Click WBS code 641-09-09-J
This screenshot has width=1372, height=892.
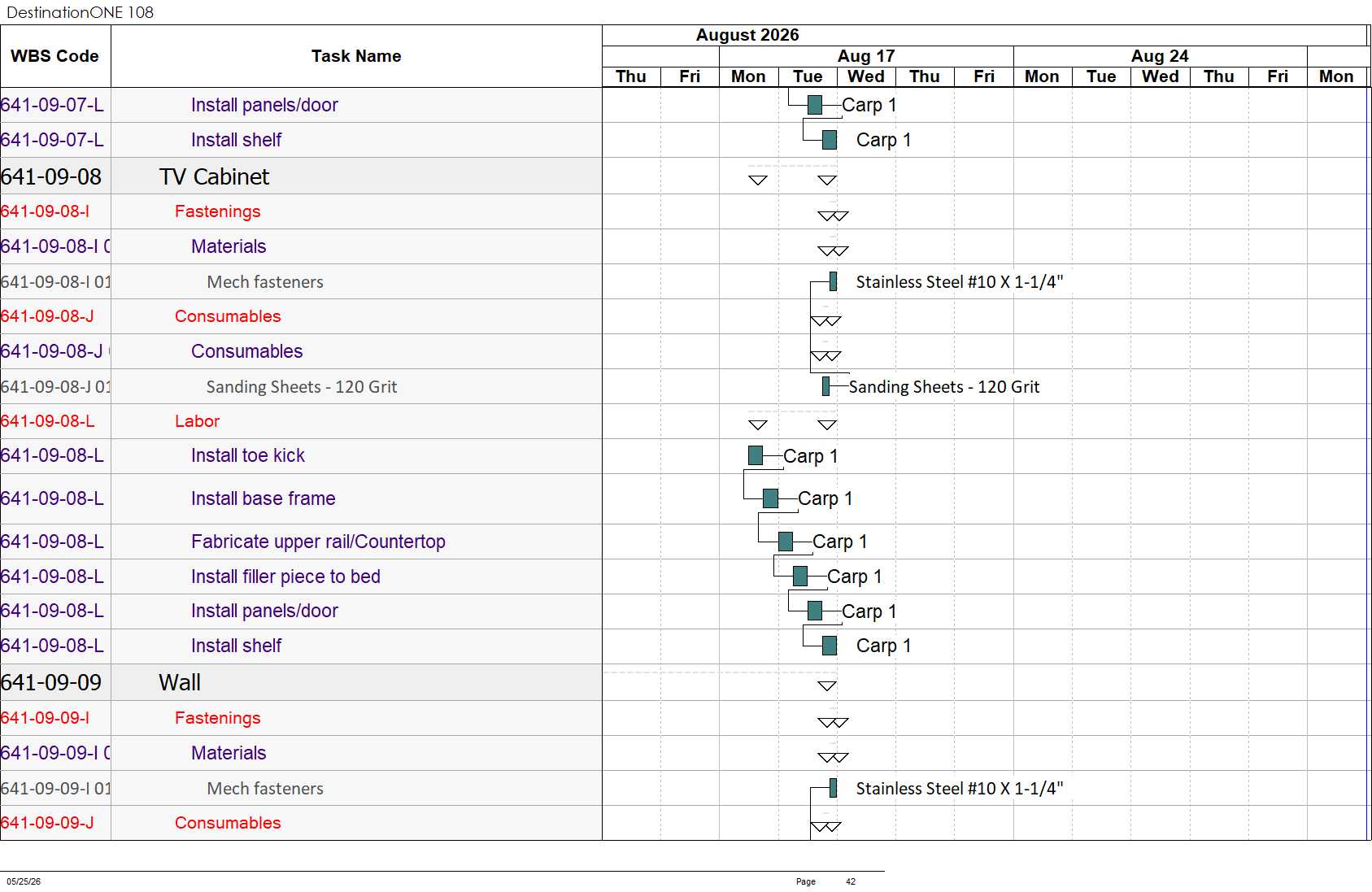click(47, 823)
